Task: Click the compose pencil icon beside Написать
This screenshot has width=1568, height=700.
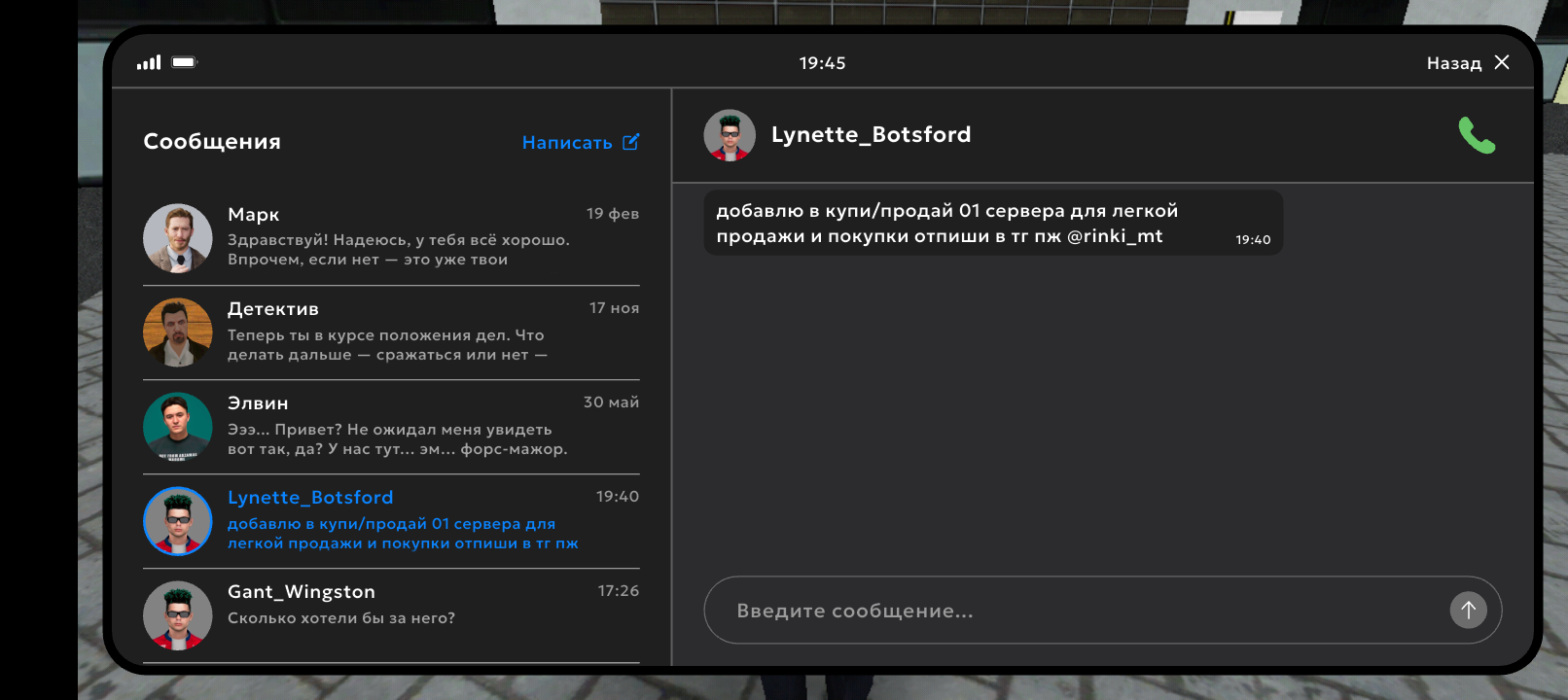Action: [631, 142]
